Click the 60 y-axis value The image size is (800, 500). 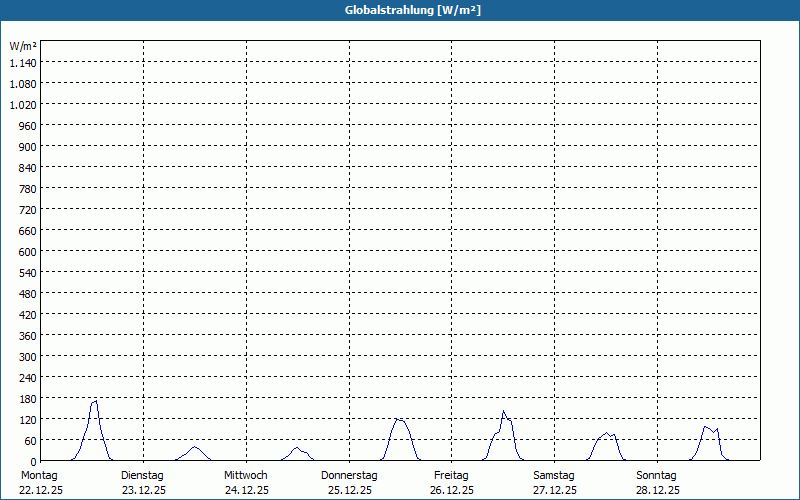pyautogui.click(x=30, y=441)
